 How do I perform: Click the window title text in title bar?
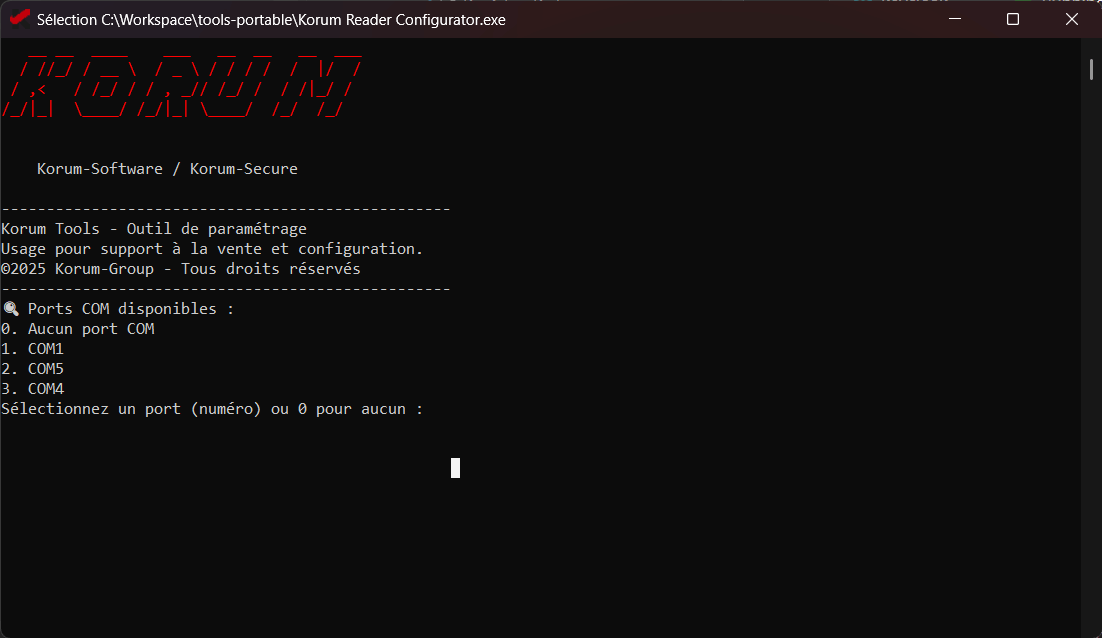[271, 20]
